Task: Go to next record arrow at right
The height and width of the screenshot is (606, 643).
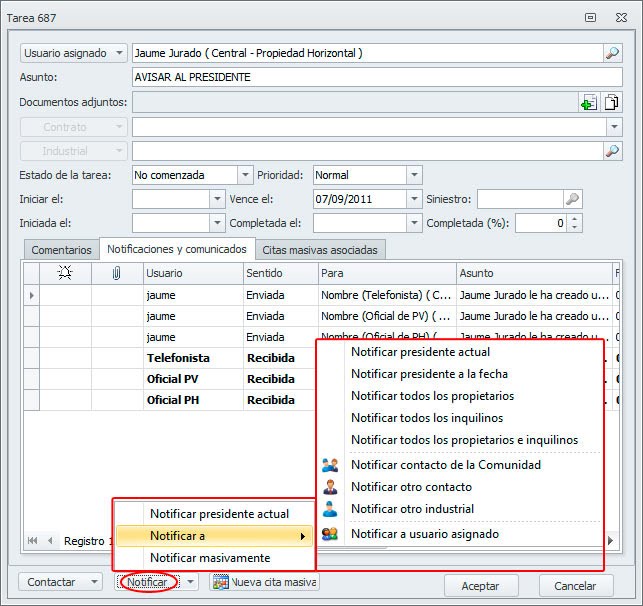Action: [610, 540]
